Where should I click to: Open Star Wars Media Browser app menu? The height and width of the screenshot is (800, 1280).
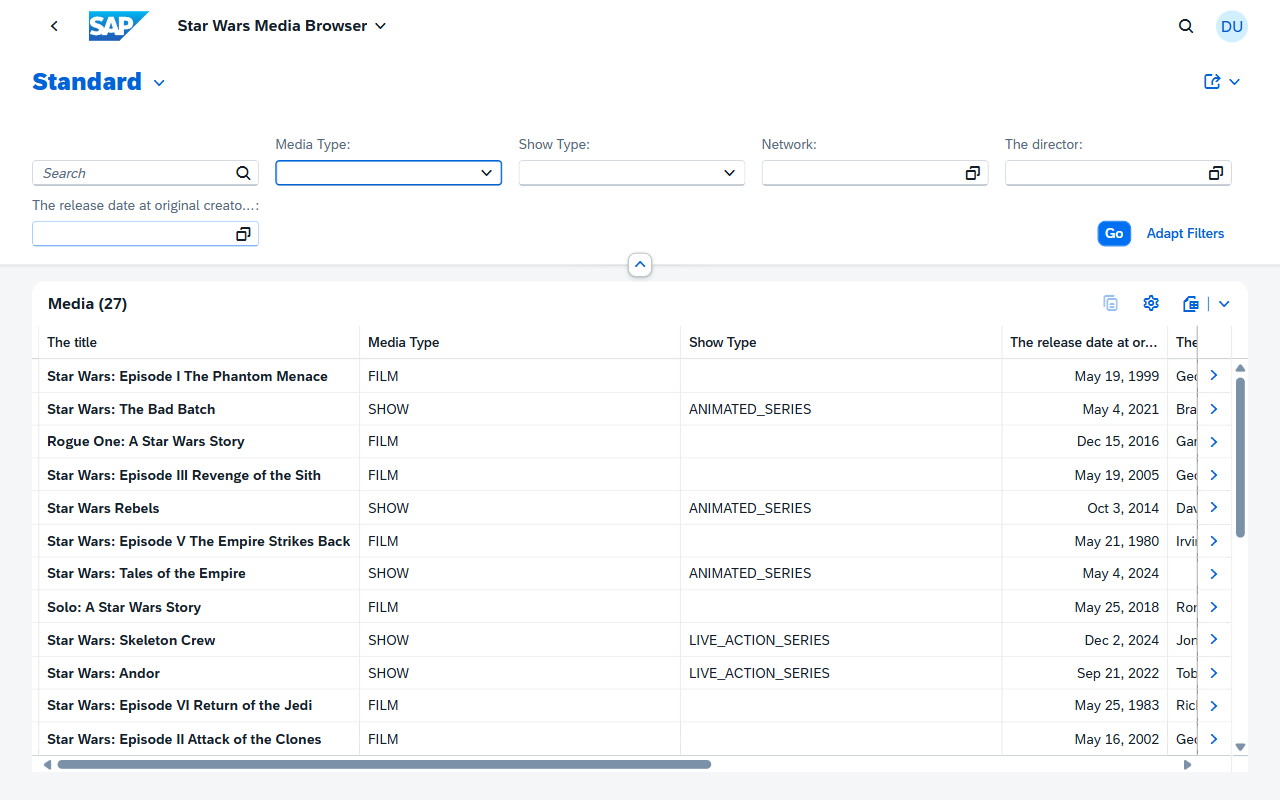click(x=380, y=26)
